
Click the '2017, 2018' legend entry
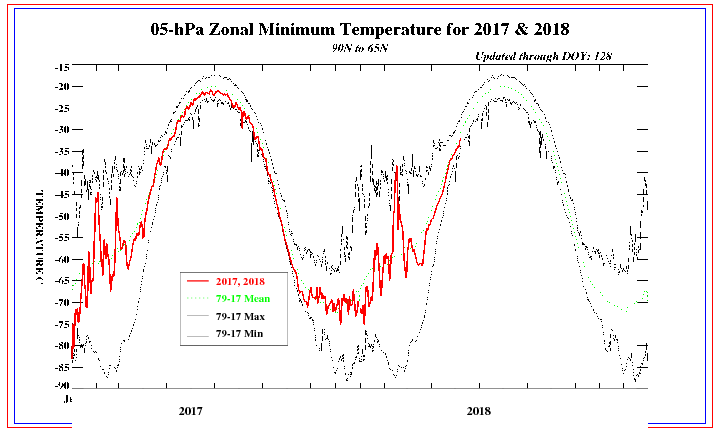[x=240, y=281]
